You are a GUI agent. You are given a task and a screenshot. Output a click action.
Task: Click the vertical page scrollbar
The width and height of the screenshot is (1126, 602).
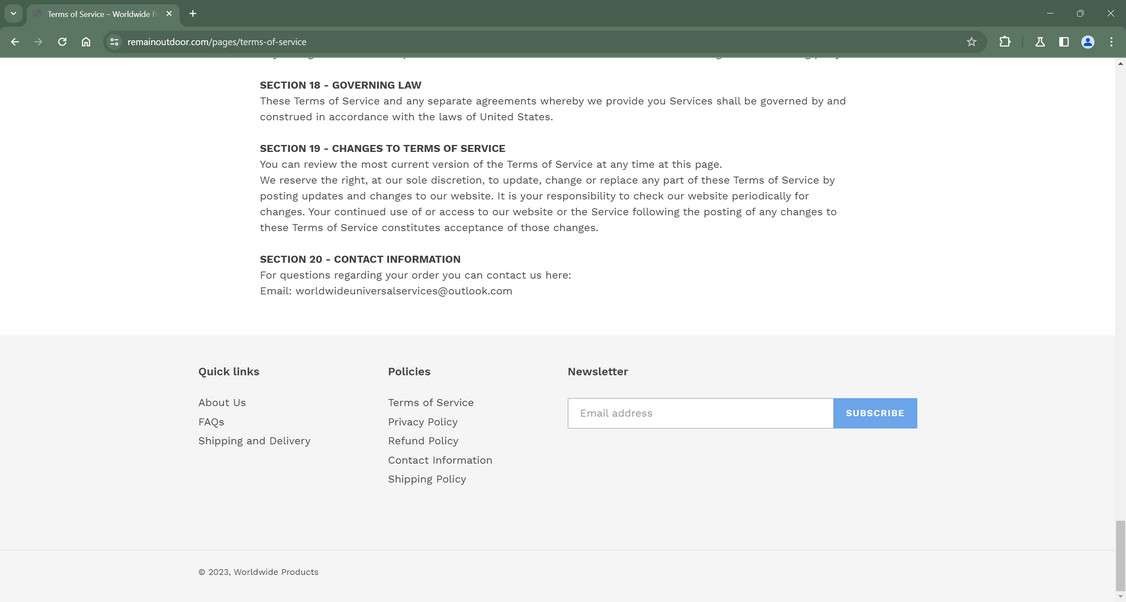click(x=1121, y=550)
